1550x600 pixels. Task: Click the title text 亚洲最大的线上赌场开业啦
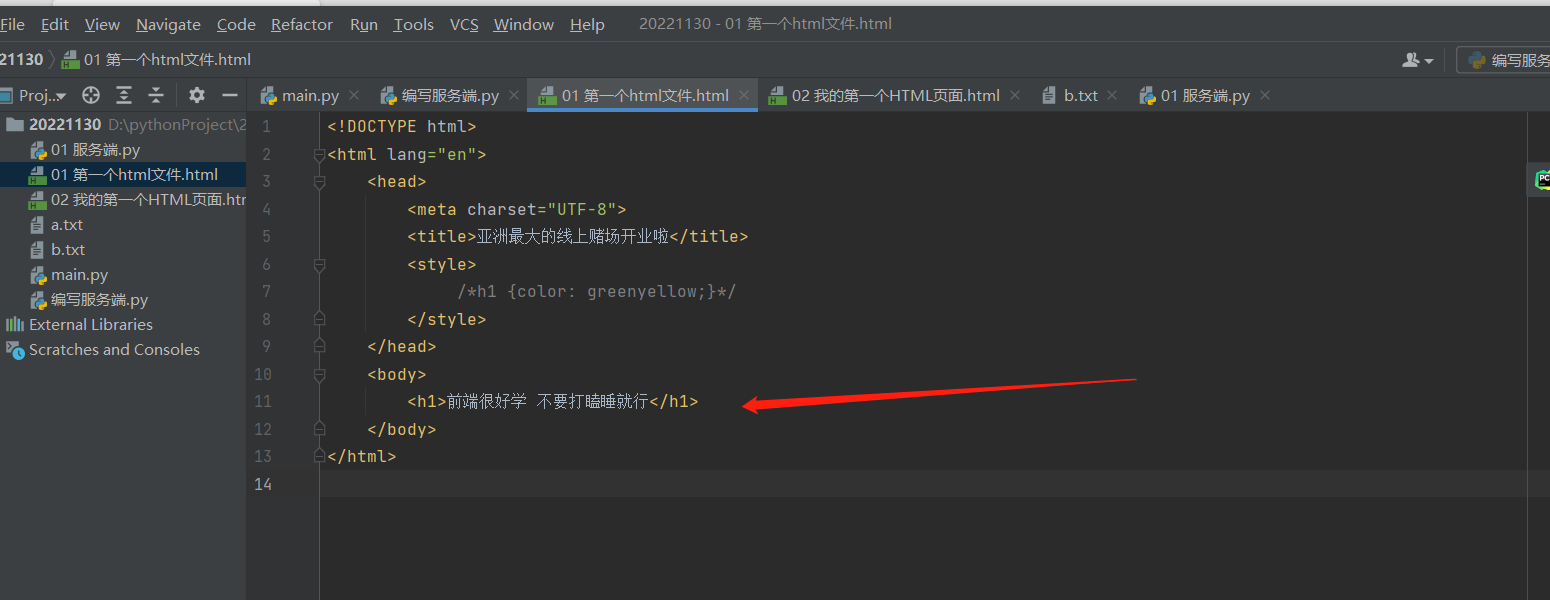(x=572, y=237)
